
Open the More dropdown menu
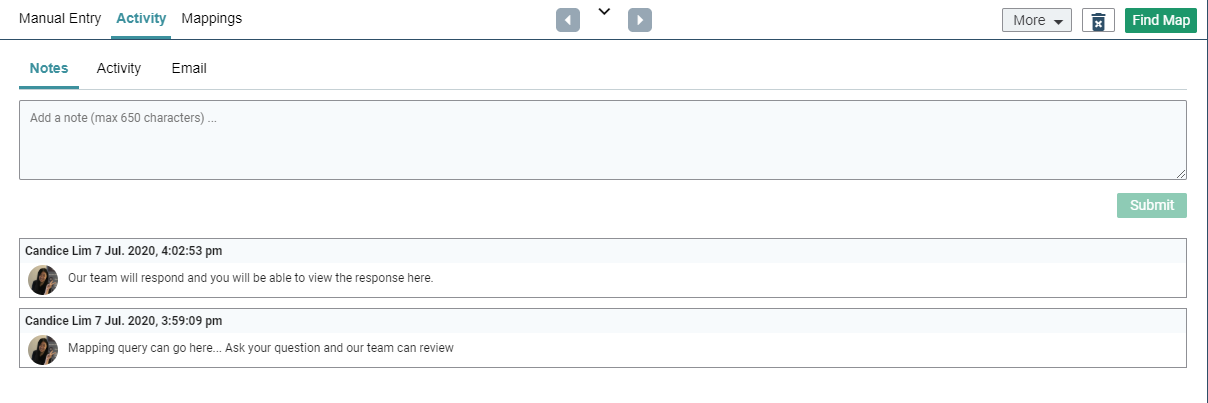coord(1037,21)
